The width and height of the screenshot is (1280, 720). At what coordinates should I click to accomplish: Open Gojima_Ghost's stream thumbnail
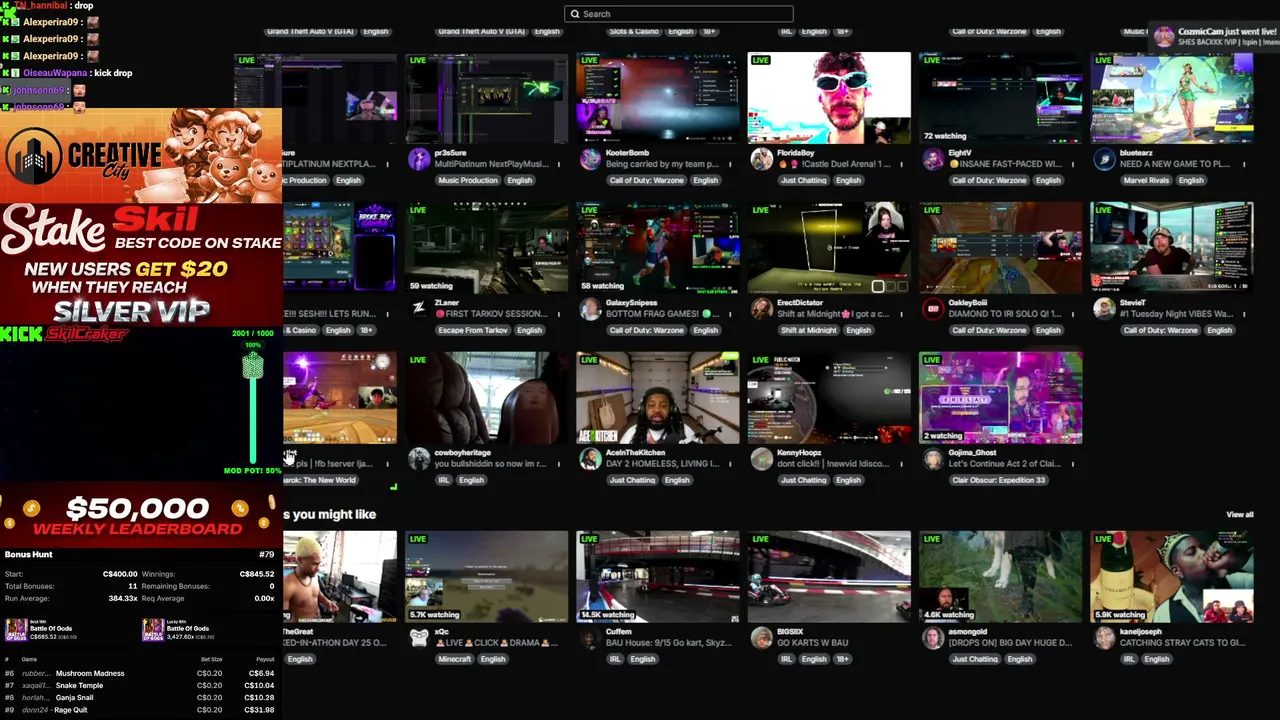coord(1000,397)
